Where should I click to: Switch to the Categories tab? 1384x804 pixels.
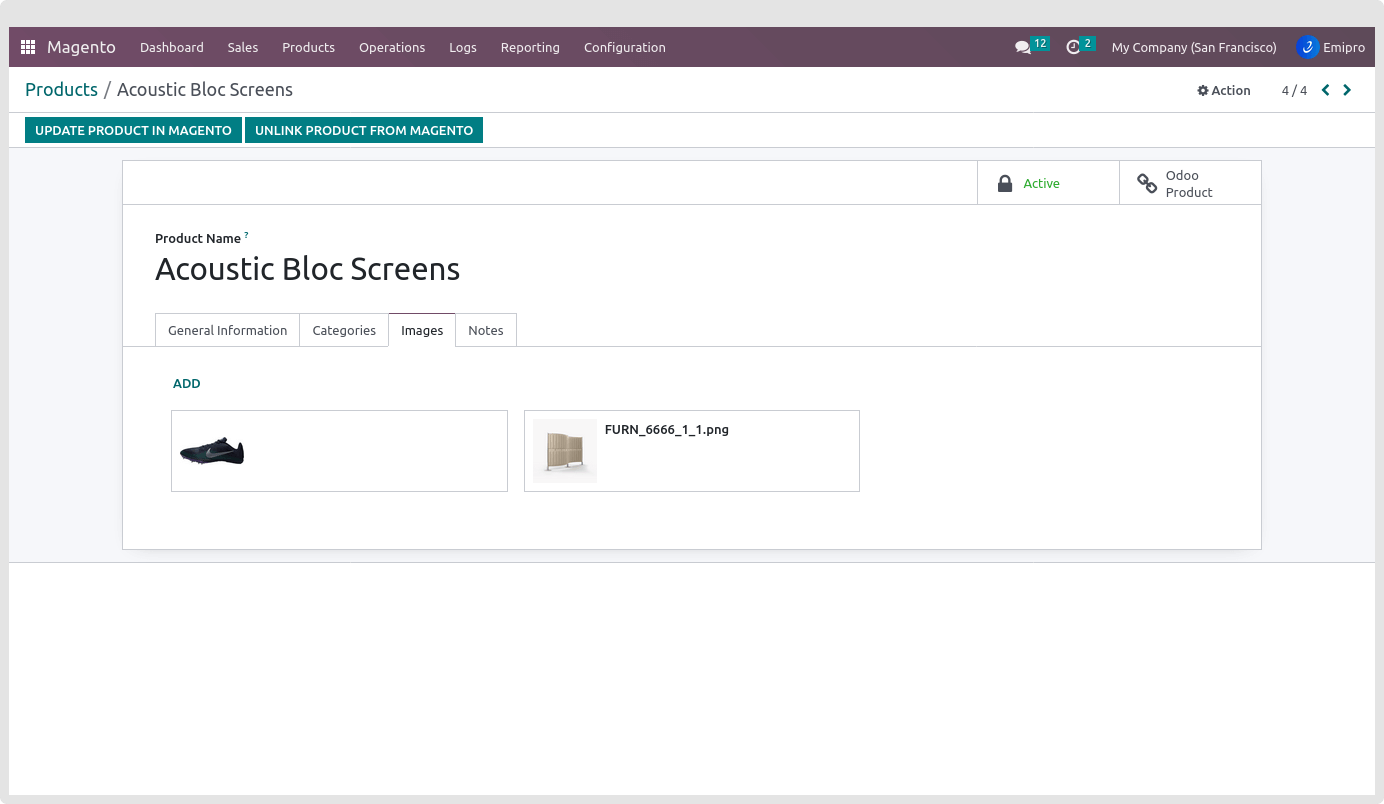point(344,330)
